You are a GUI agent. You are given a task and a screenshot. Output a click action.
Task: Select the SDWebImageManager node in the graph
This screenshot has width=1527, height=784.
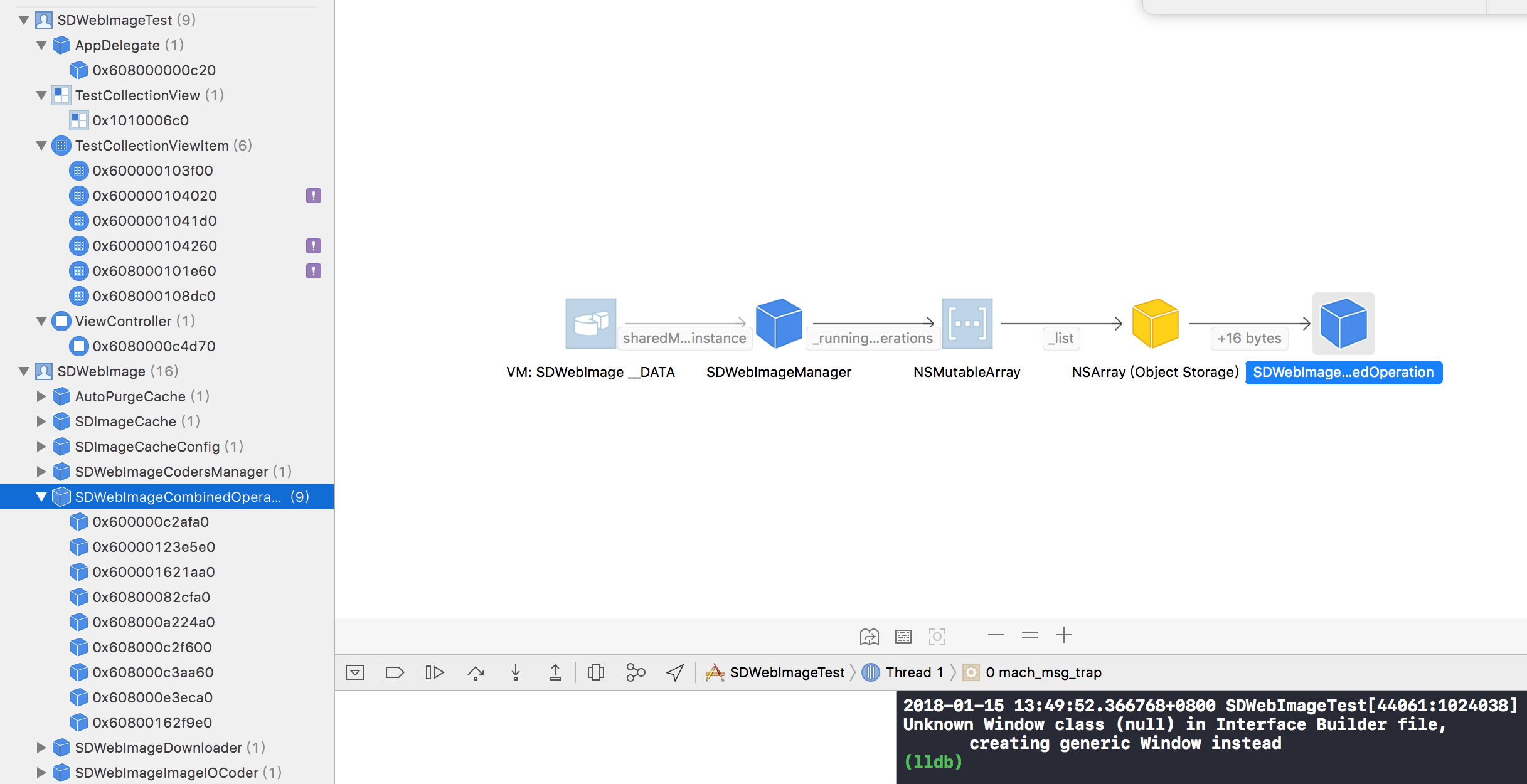click(779, 323)
